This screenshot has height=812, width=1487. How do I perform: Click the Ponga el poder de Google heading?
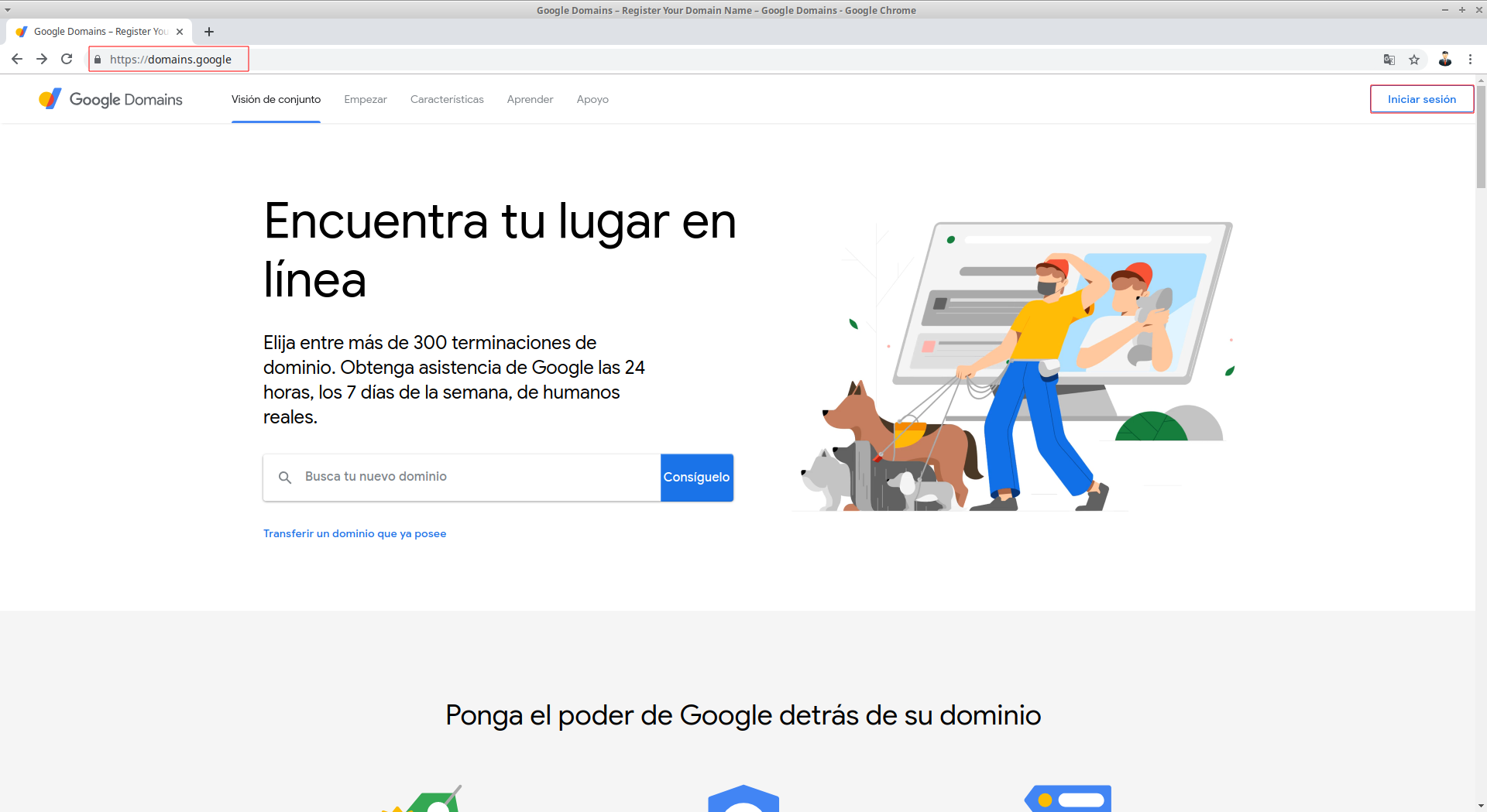tap(743, 715)
